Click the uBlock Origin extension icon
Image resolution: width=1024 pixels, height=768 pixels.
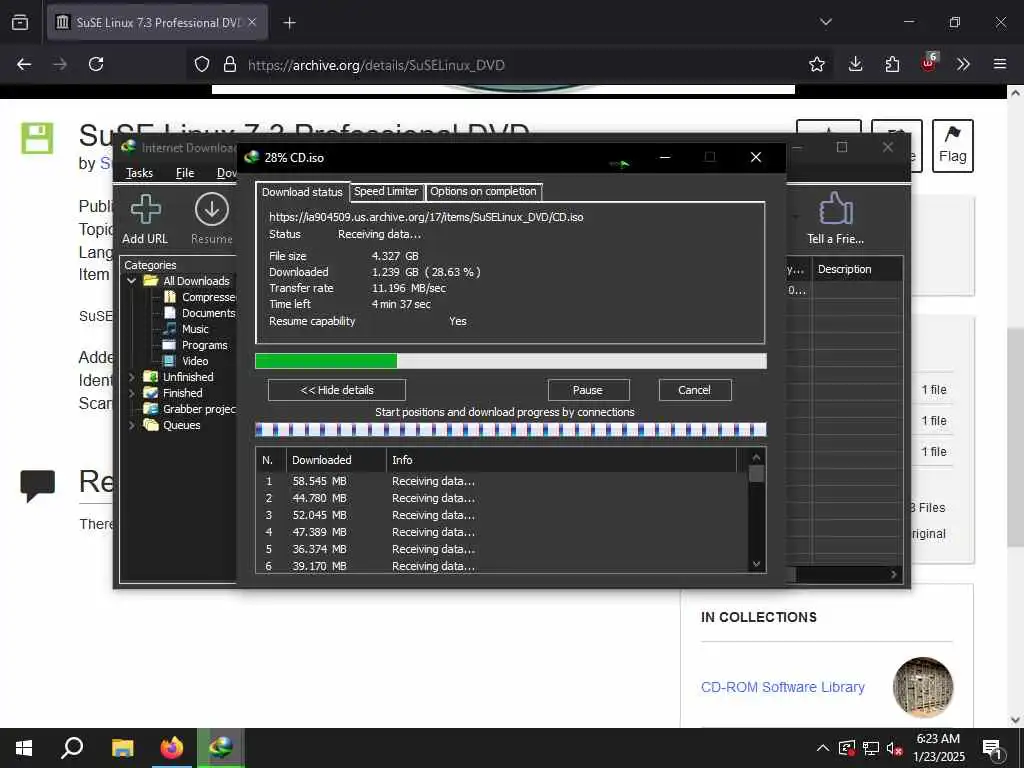click(929, 63)
